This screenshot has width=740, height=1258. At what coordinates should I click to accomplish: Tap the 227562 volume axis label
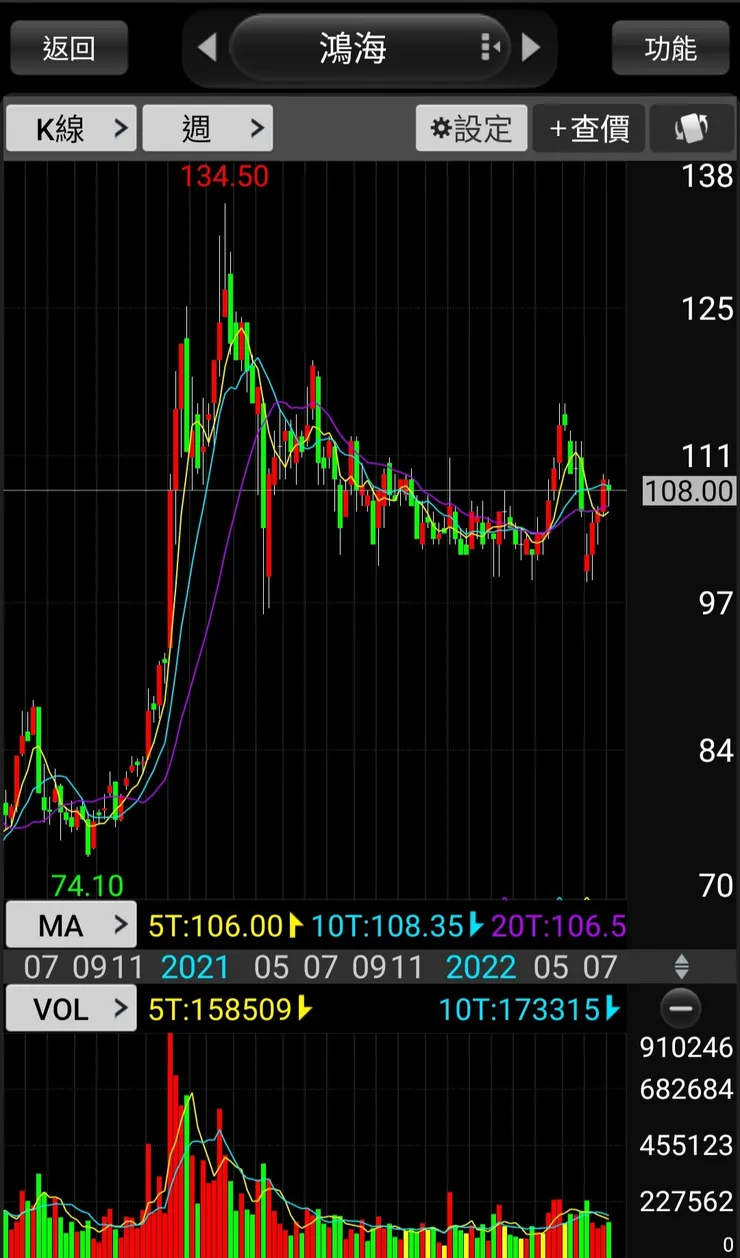[687, 1201]
